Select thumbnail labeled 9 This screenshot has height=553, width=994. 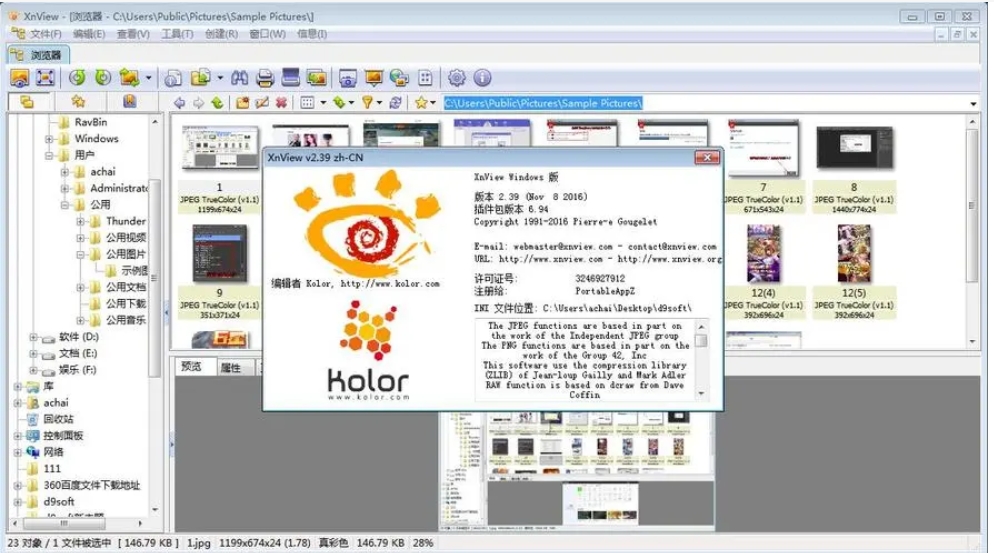pyautogui.click(x=219, y=271)
